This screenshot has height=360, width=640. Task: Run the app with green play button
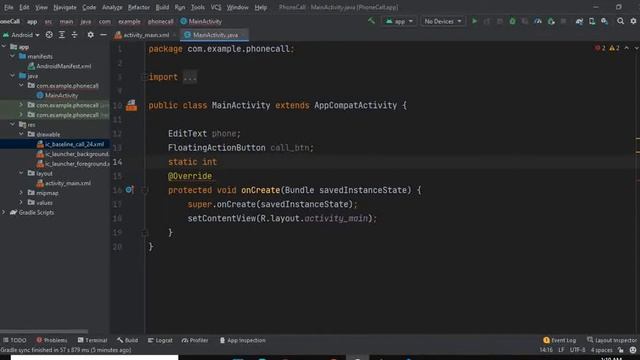pyautogui.click(x=474, y=21)
